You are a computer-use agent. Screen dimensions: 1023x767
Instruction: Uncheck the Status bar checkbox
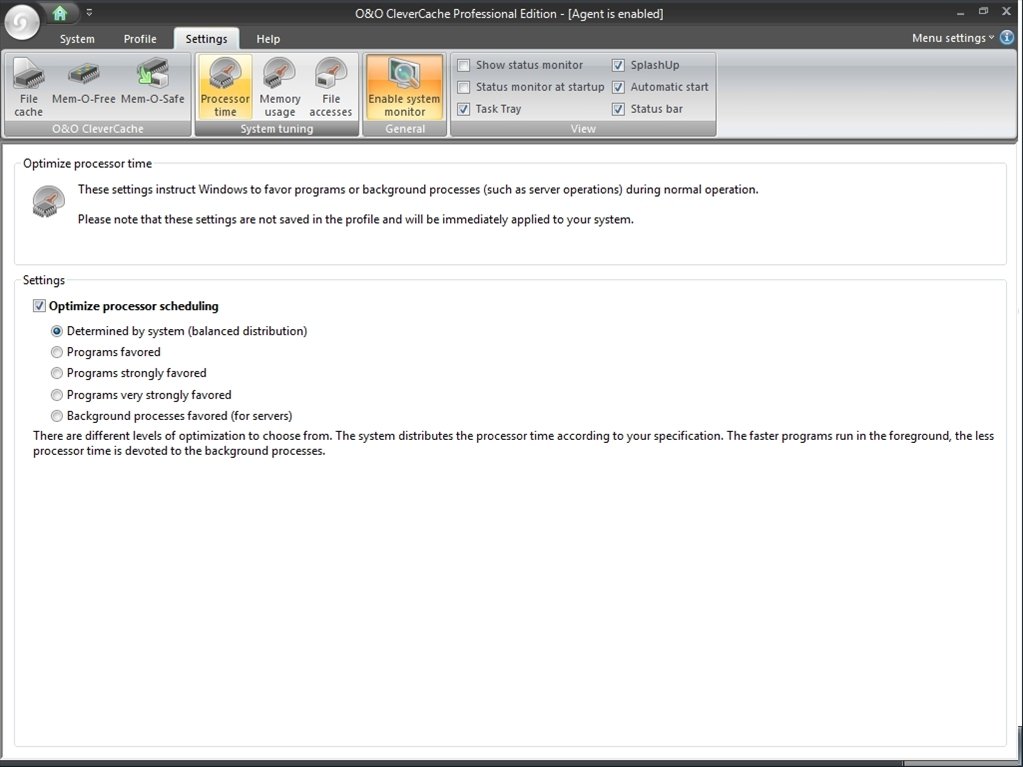tap(618, 109)
